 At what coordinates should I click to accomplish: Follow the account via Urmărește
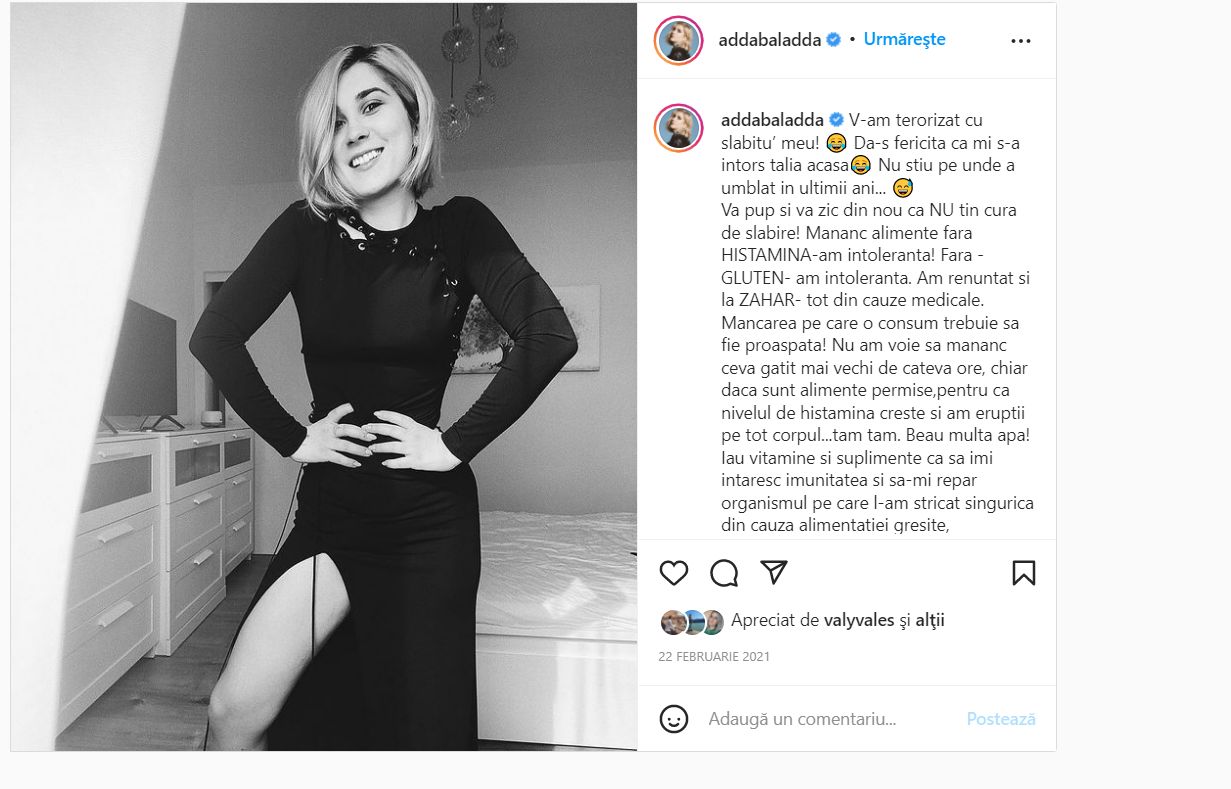click(904, 40)
